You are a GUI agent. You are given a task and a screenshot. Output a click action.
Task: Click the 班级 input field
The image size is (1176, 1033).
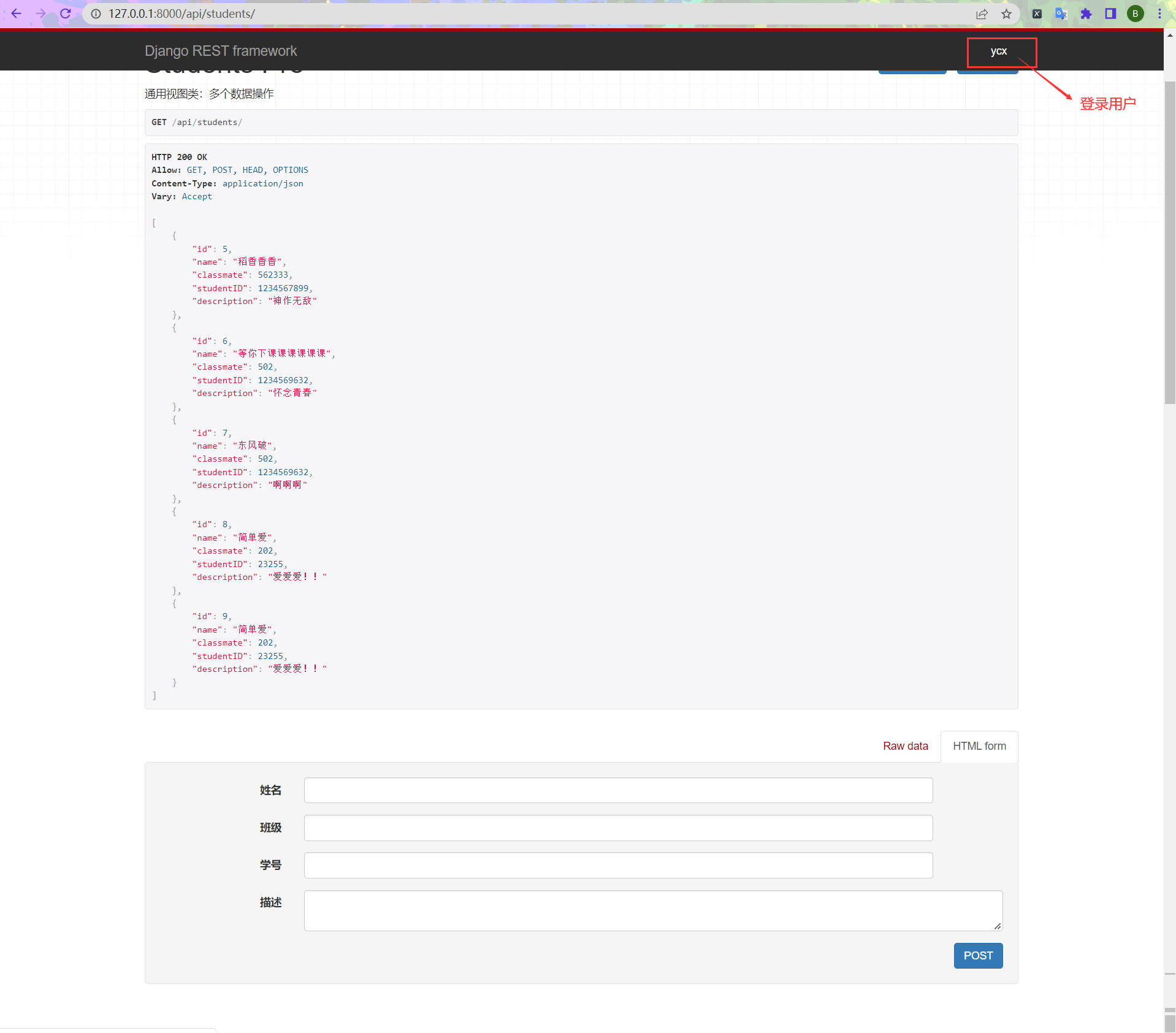coord(618,828)
